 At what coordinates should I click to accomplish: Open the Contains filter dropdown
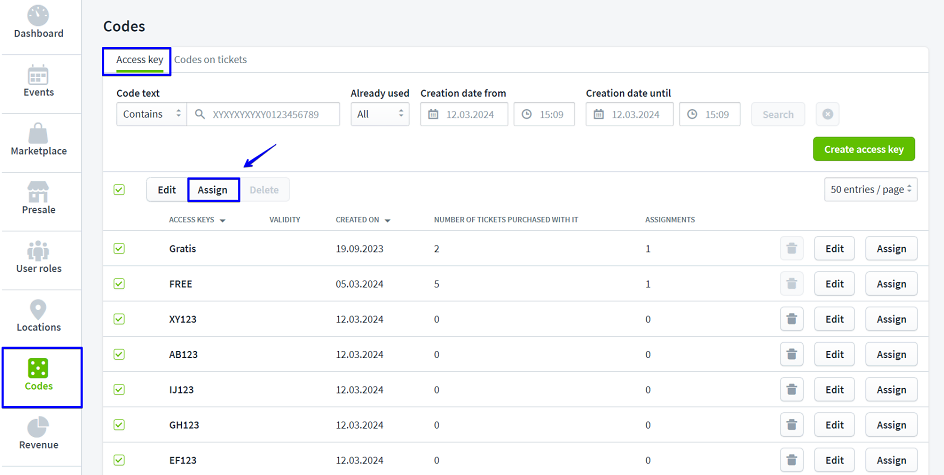tap(150, 114)
